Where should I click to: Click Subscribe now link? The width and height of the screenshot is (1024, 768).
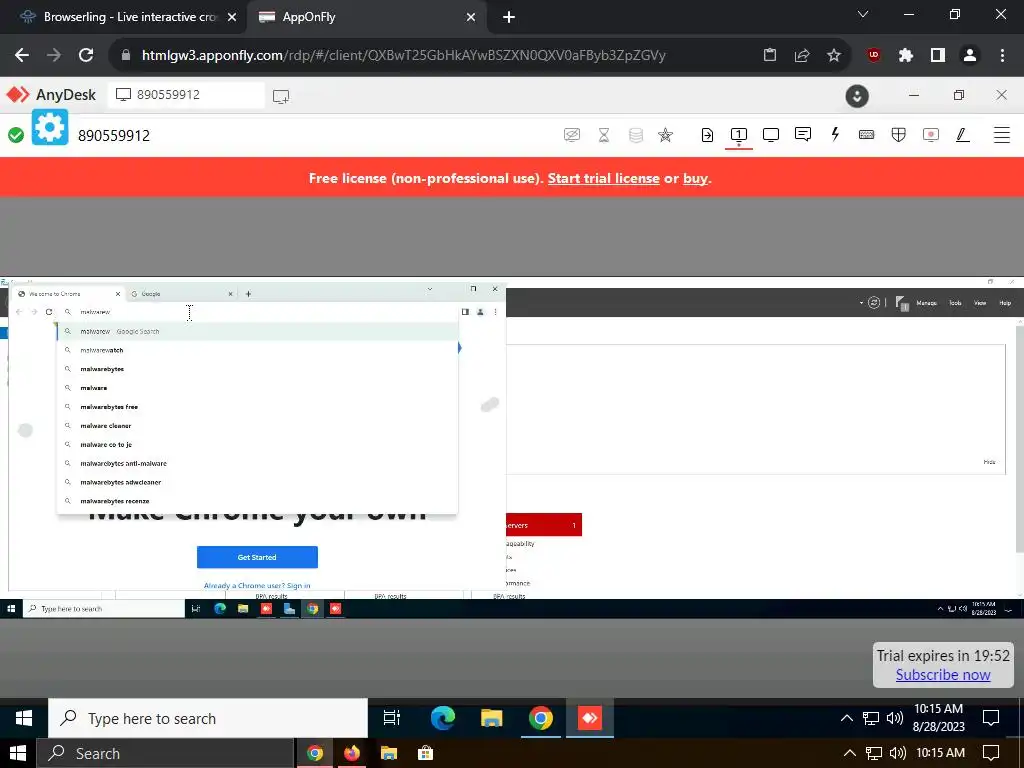[x=942, y=675]
